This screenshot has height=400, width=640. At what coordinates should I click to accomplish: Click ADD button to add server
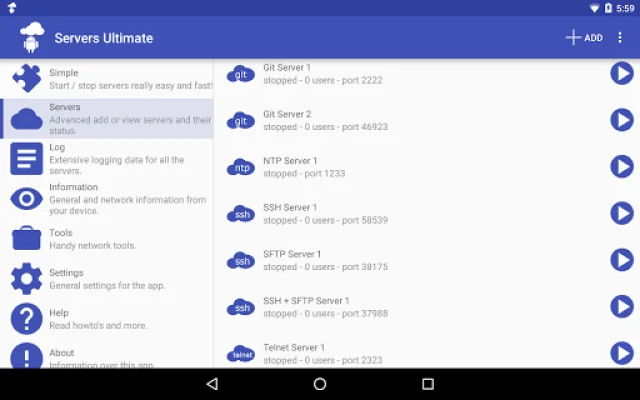[584, 38]
